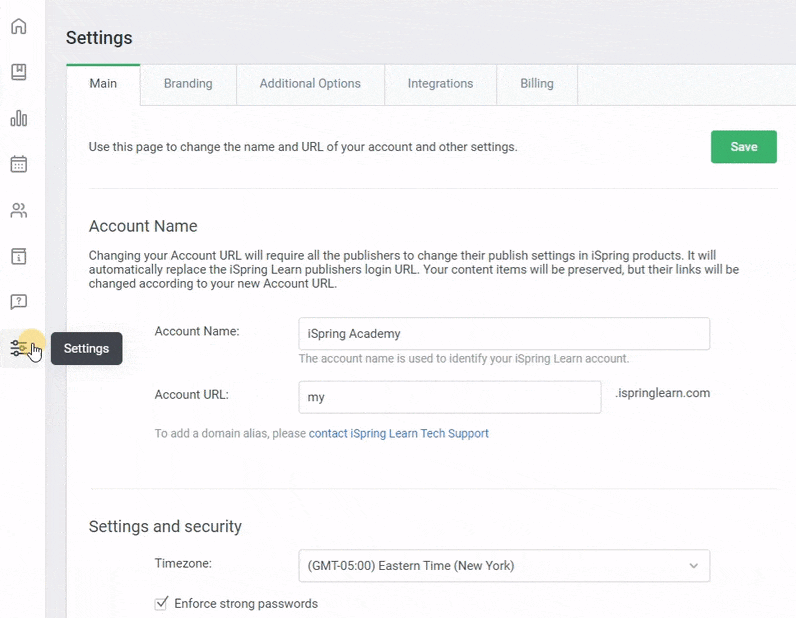Toggle Enforce strong passwords checkbox

161,604
